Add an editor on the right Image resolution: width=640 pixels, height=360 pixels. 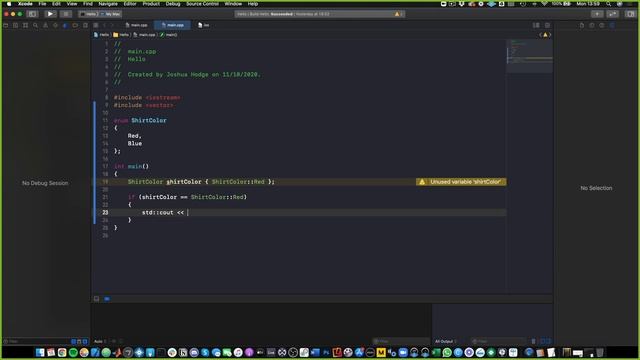click(x=547, y=25)
